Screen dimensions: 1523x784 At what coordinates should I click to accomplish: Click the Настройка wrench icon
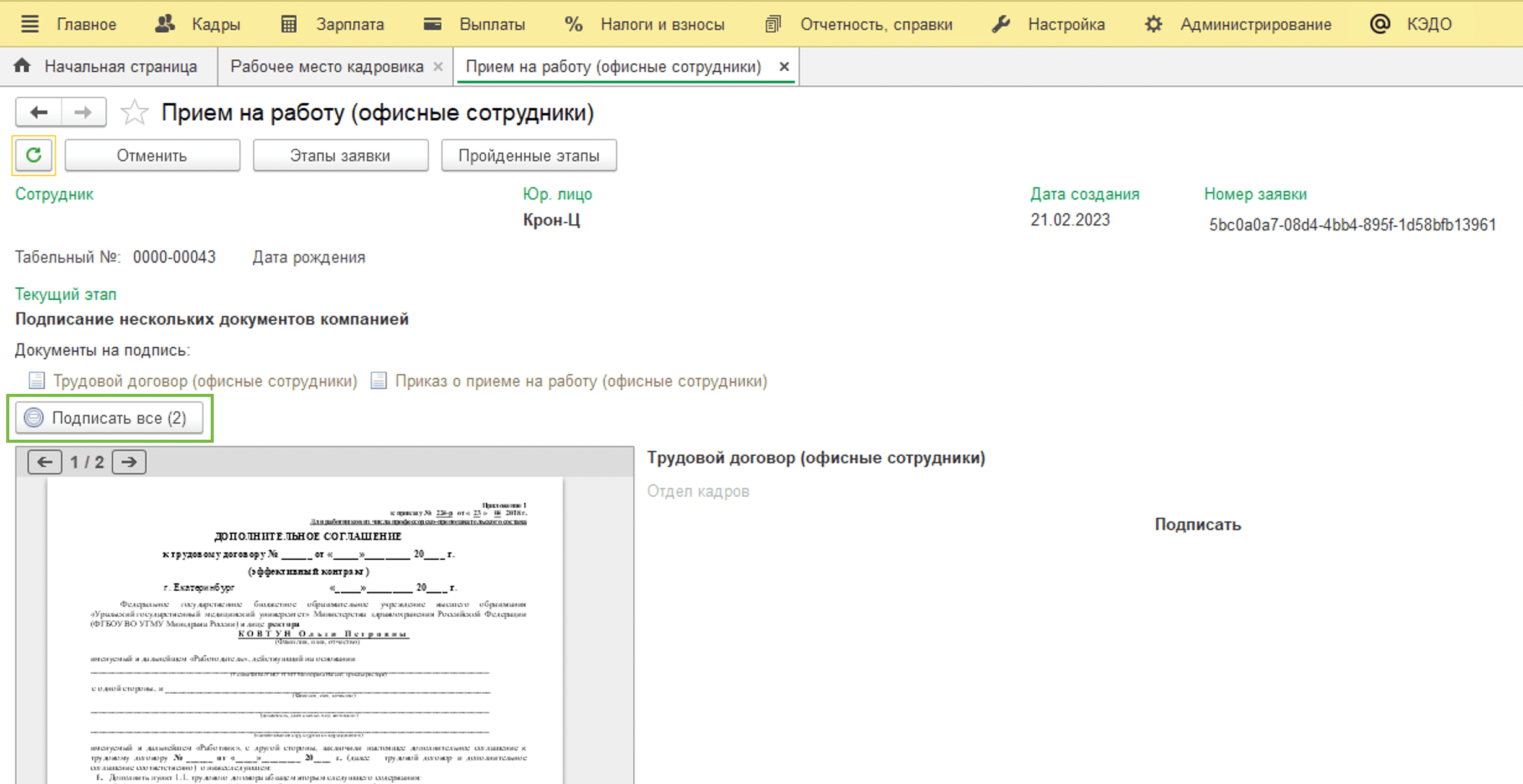click(1001, 24)
